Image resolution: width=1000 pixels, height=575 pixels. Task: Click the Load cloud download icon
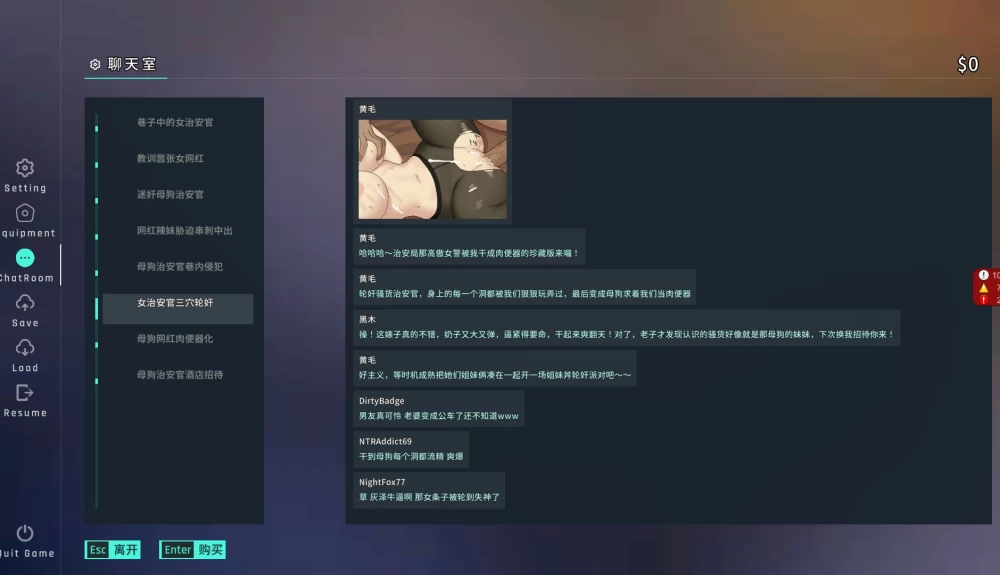click(25, 347)
